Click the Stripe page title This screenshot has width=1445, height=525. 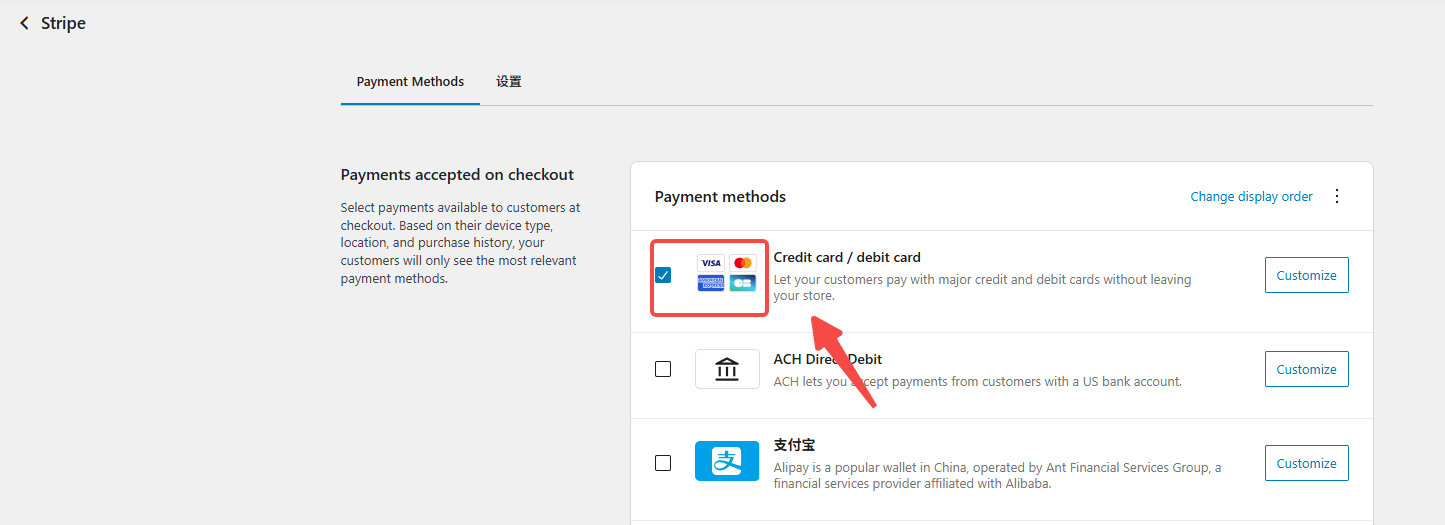click(63, 23)
